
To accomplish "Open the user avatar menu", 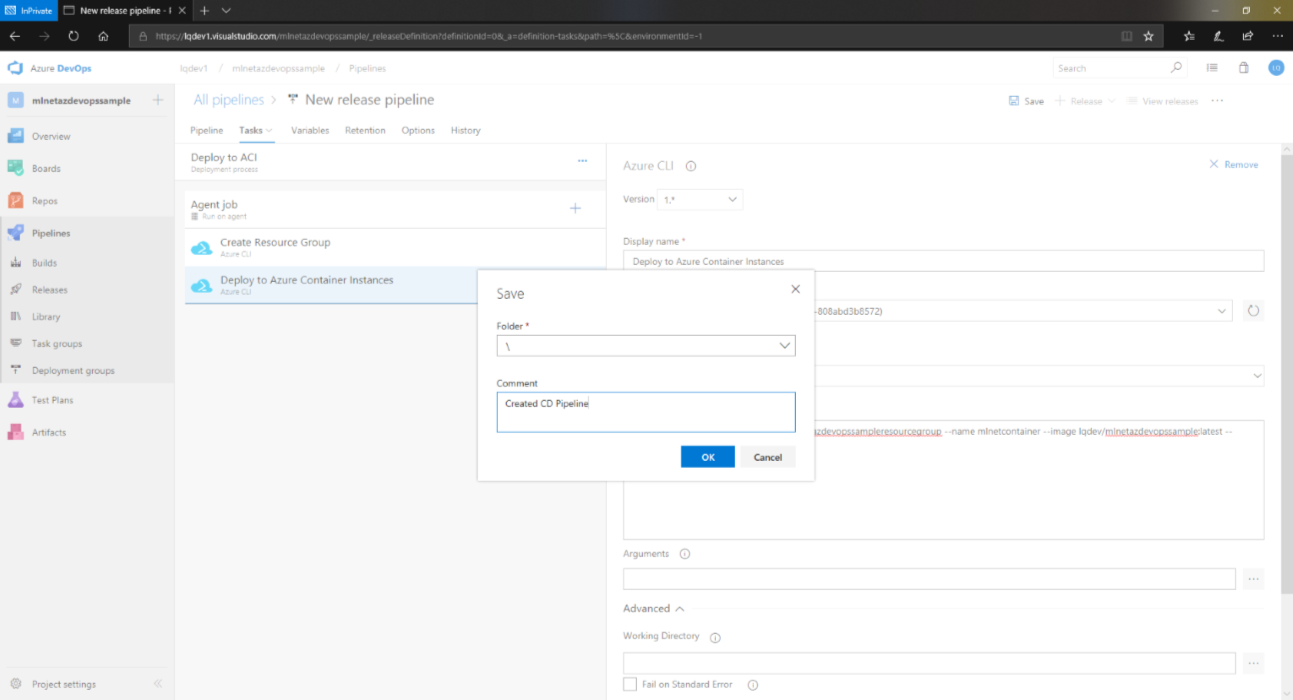I will (1276, 68).
